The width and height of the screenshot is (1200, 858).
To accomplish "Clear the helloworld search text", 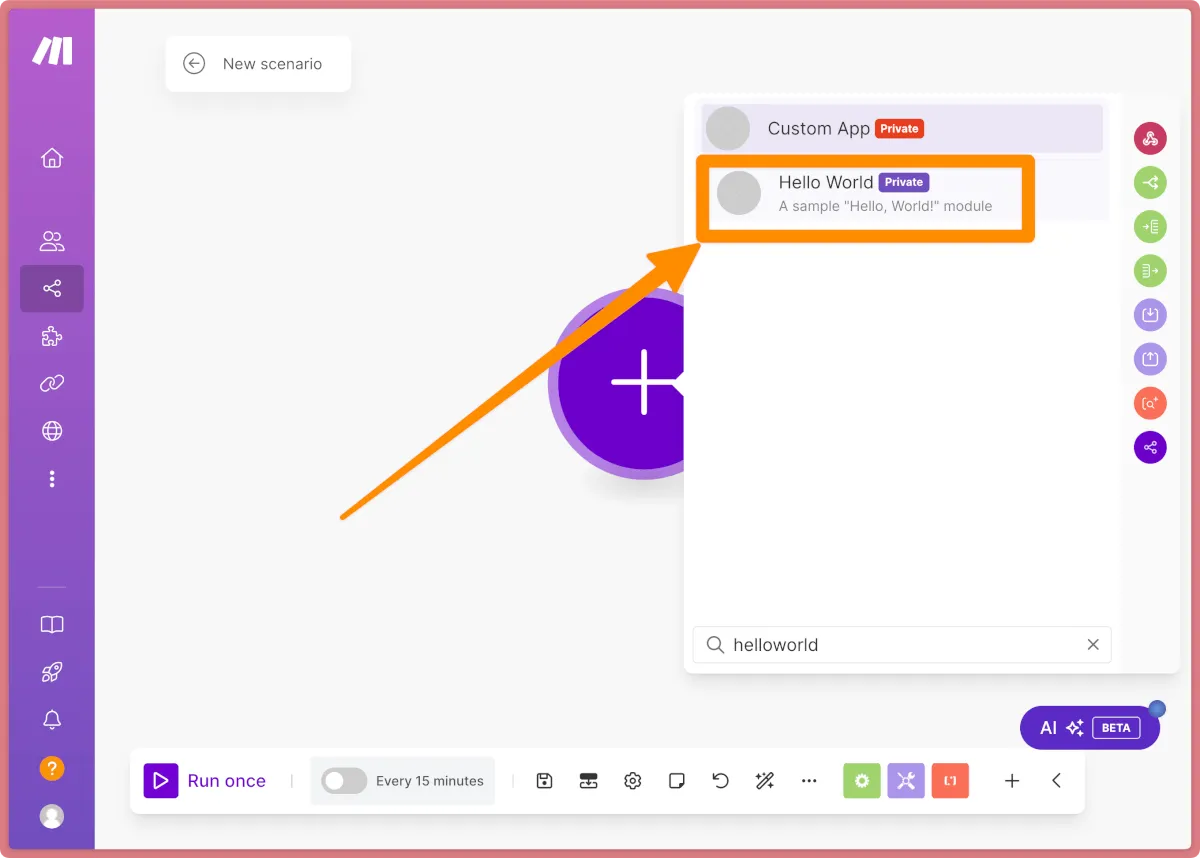I will click(x=1093, y=645).
